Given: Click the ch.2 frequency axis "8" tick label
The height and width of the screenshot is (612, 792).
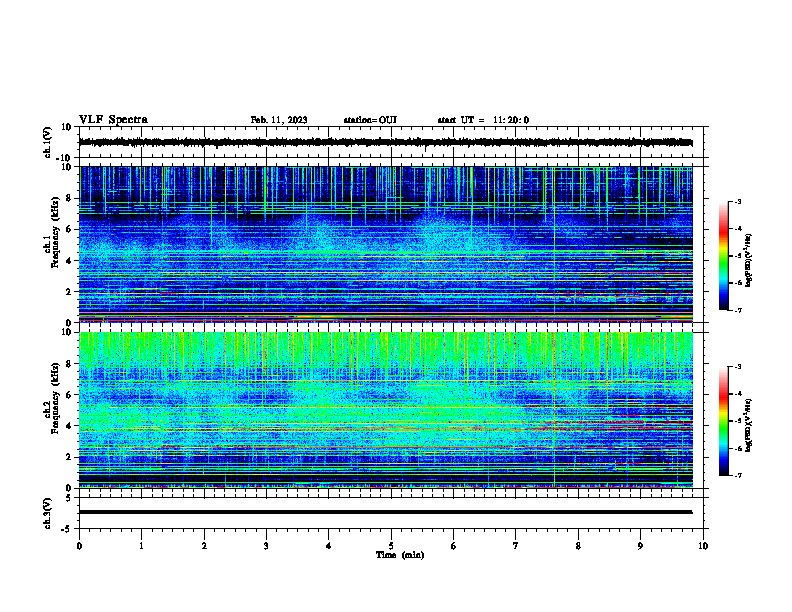Looking at the screenshot, I should pyautogui.click(x=69, y=364).
